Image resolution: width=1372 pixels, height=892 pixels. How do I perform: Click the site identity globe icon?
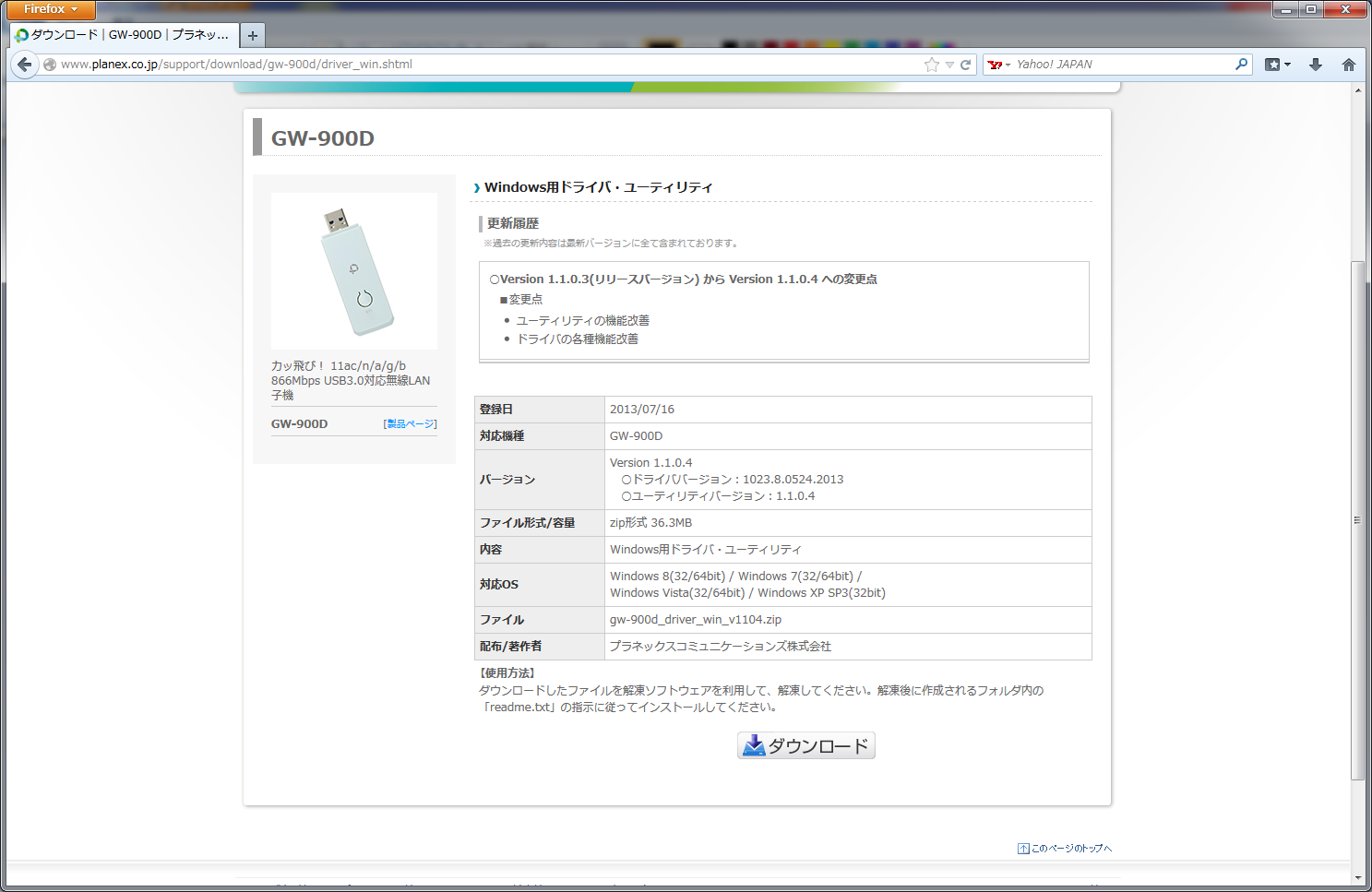pos(50,65)
